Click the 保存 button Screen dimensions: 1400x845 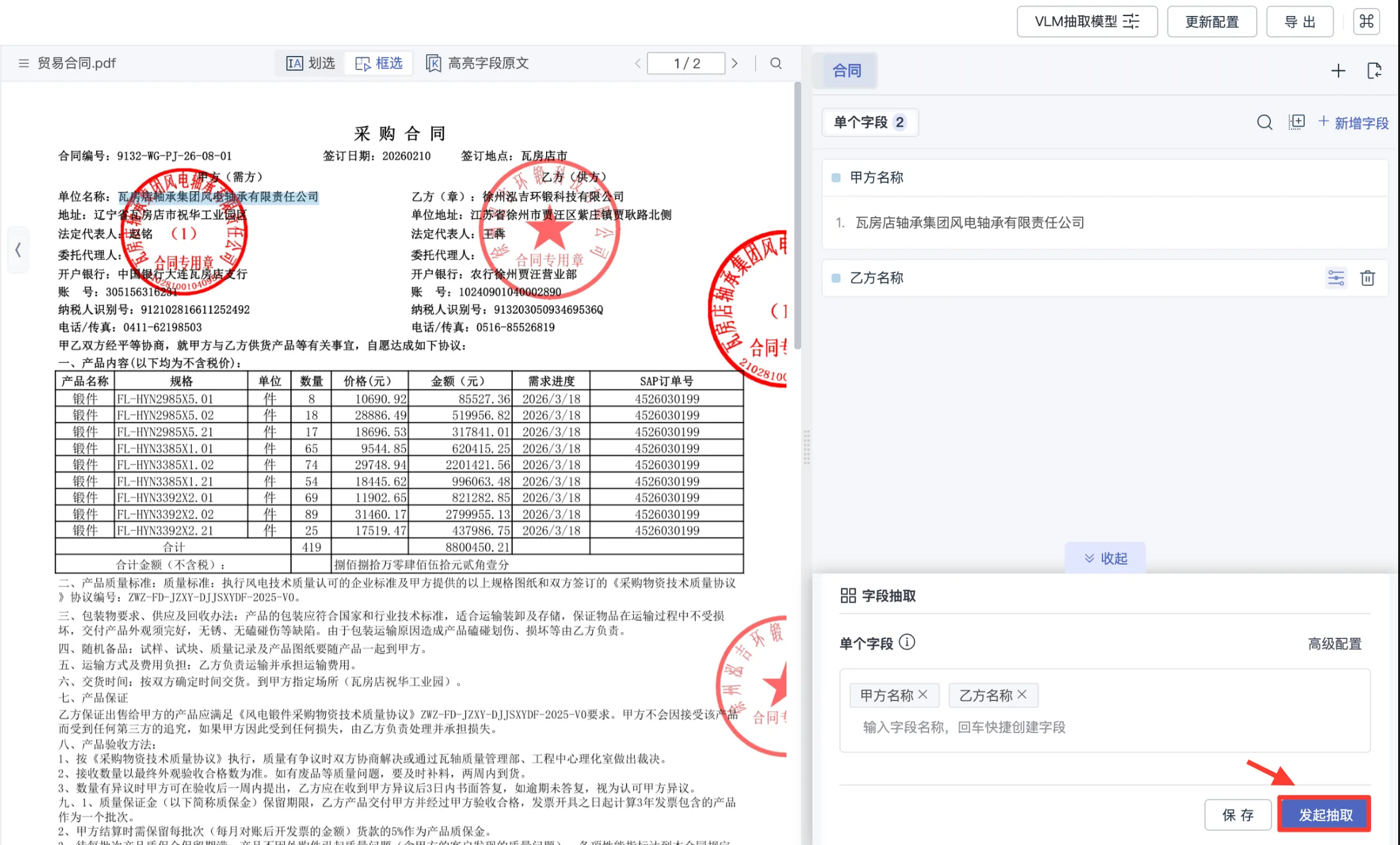(1238, 815)
